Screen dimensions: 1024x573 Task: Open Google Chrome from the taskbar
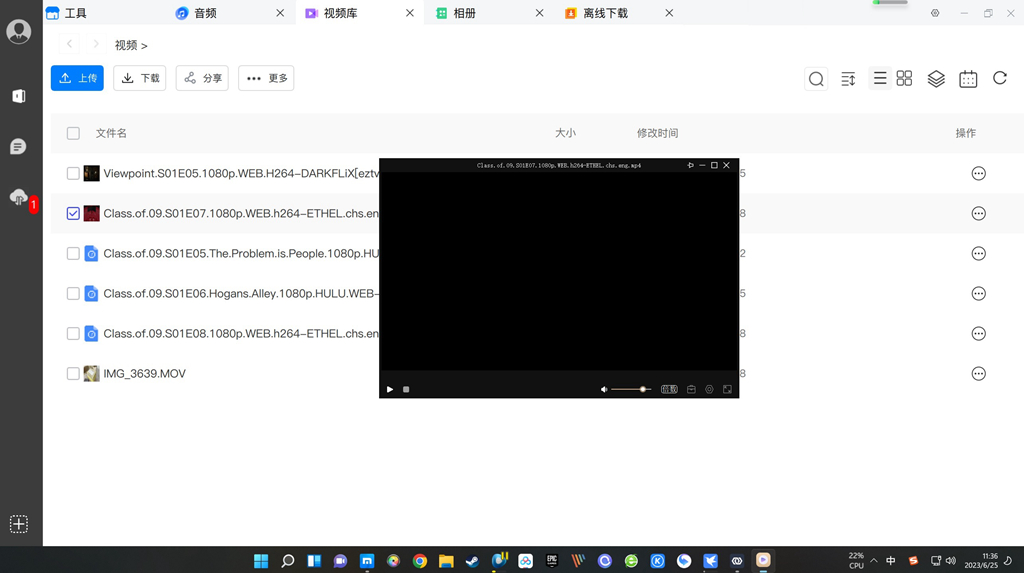(420, 561)
